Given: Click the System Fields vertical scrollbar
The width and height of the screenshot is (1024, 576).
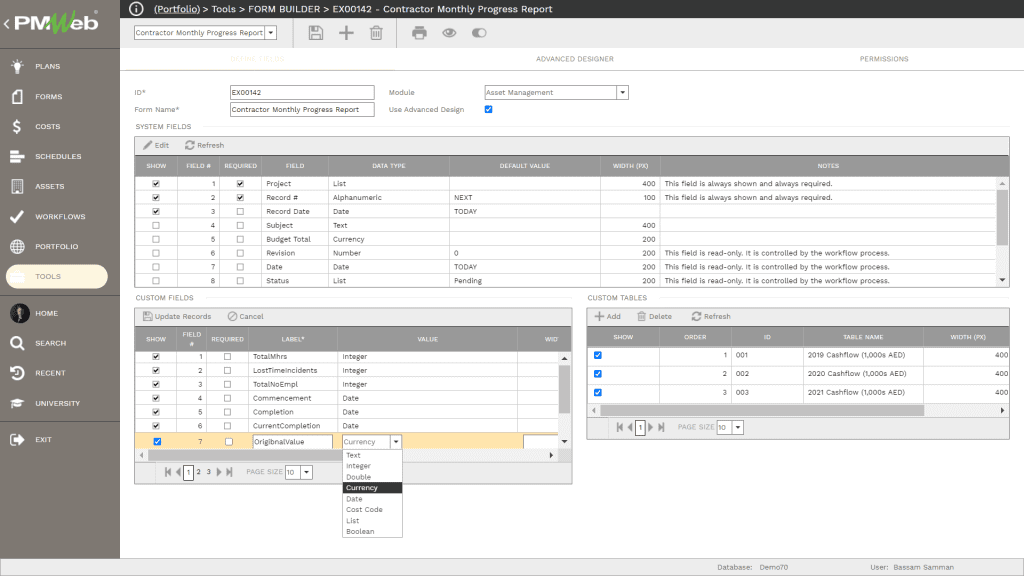Looking at the screenshot, I should point(1002,217).
